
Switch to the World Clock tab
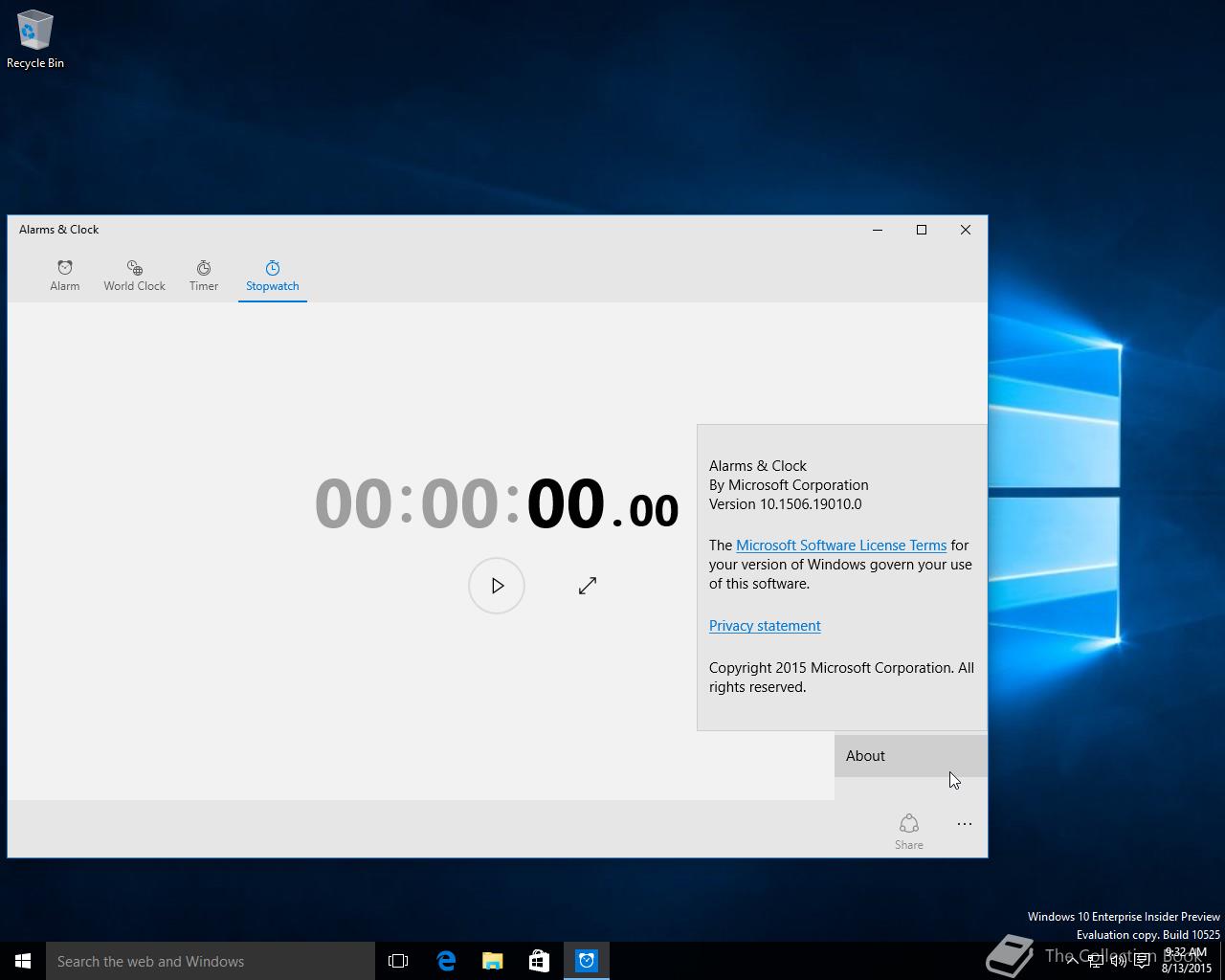tap(134, 275)
